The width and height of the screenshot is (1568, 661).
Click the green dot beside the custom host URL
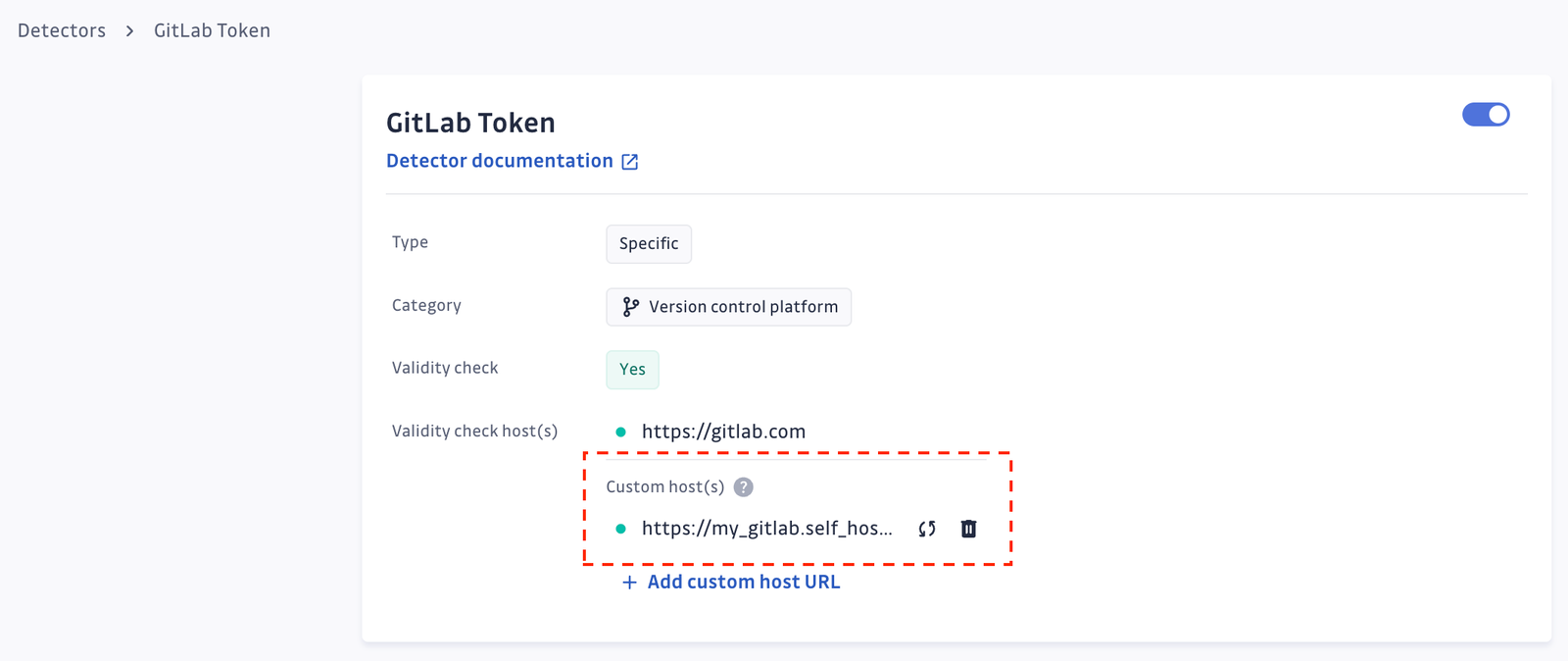[621, 529]
